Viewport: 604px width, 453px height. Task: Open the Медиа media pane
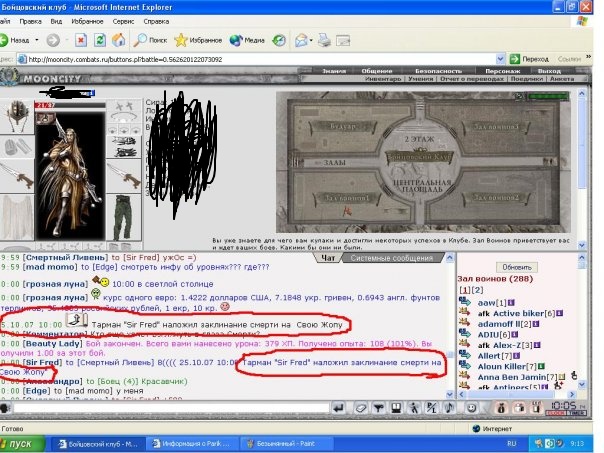(x=247, y=40)
